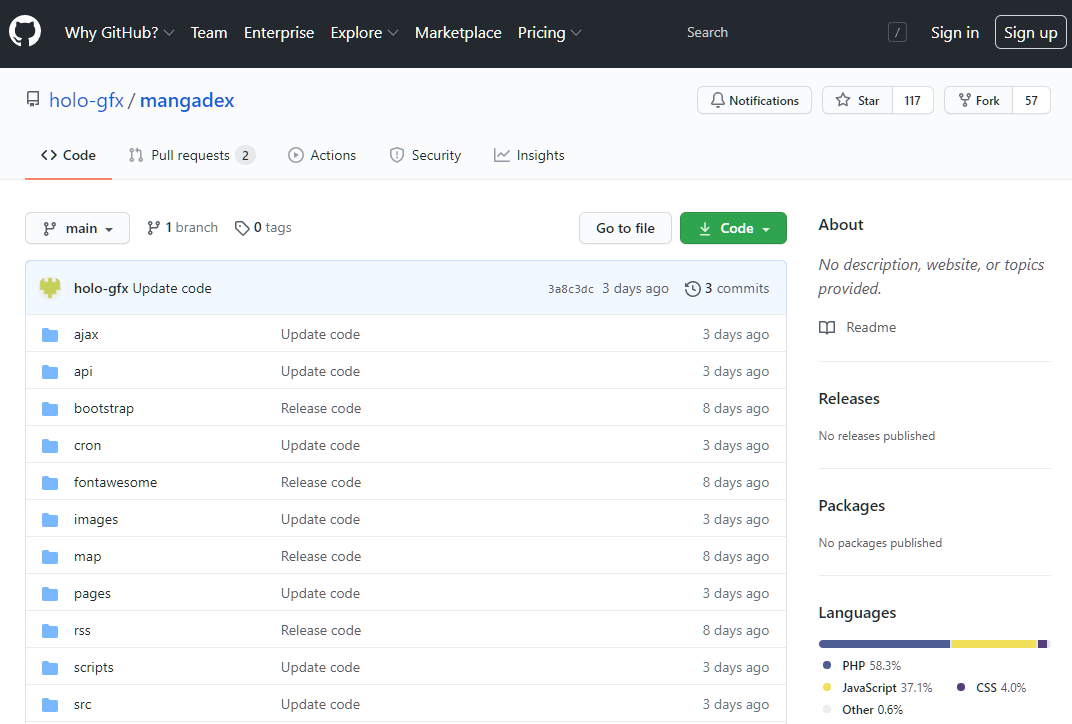Open the Notifications subscription button
The width and height of the screenshot is (1072, 724).
click(754, 100)
